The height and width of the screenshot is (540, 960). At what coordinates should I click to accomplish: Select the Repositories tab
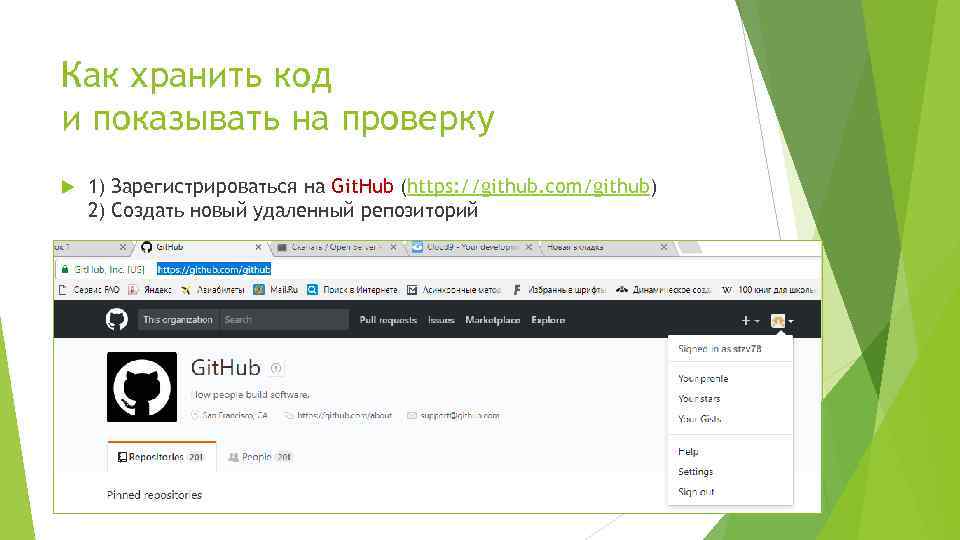(x=162, y=457)
